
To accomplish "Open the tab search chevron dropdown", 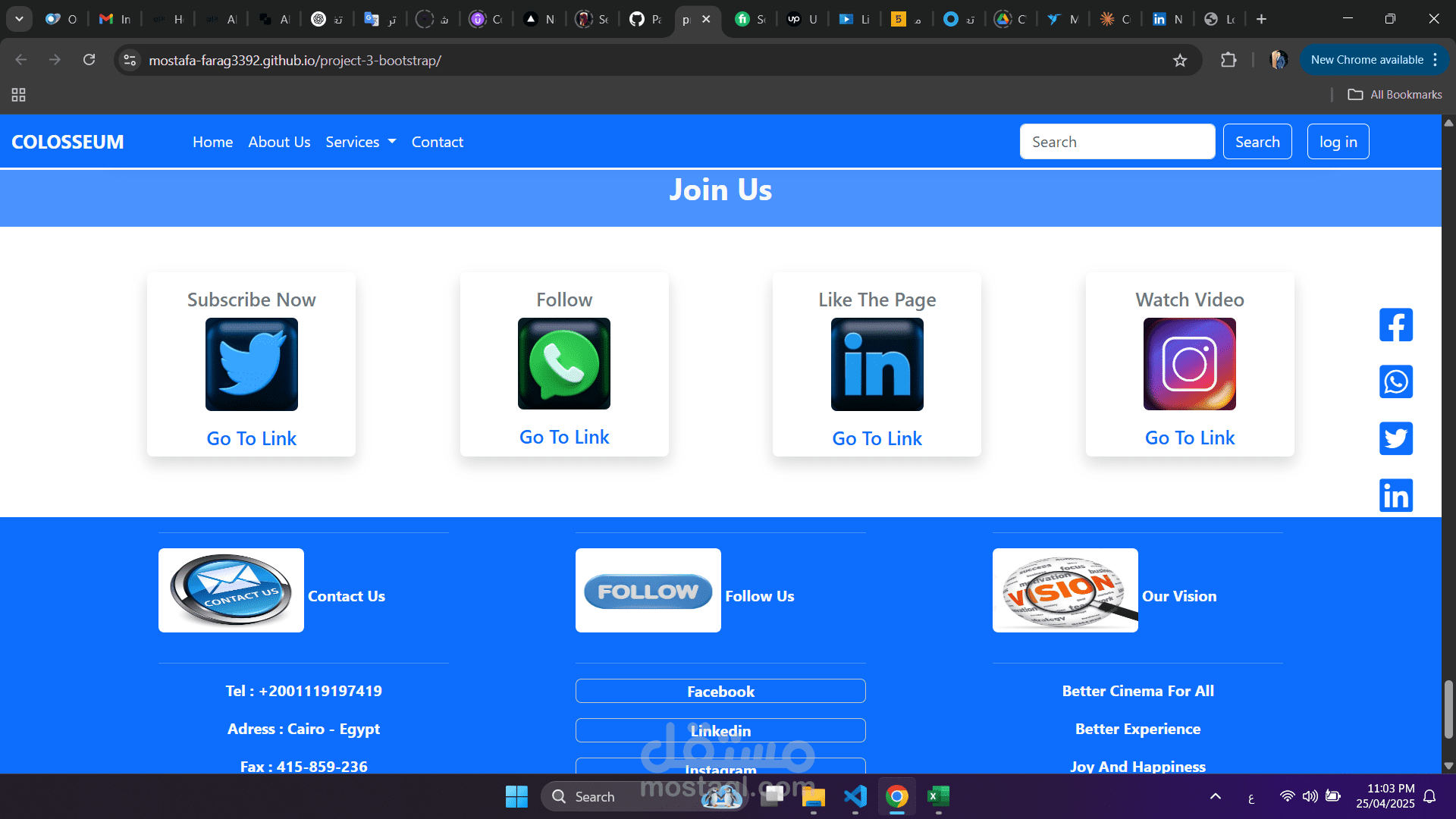I will point(19,19).
